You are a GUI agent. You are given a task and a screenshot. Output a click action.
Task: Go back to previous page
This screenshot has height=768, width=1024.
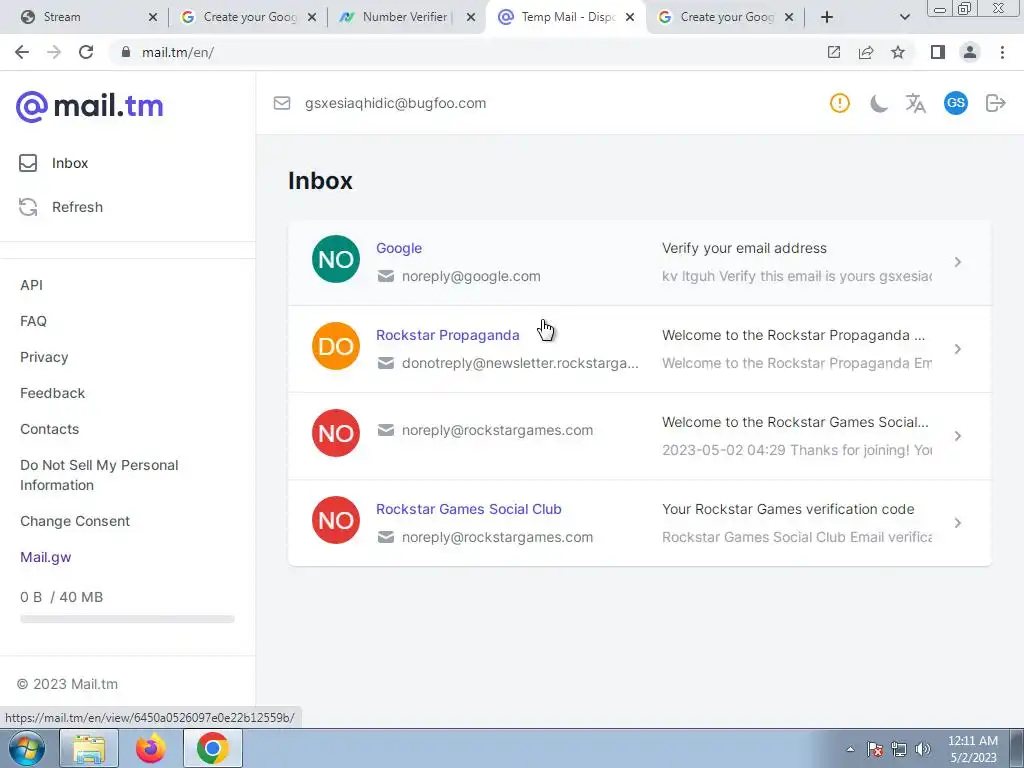point(22,52)
